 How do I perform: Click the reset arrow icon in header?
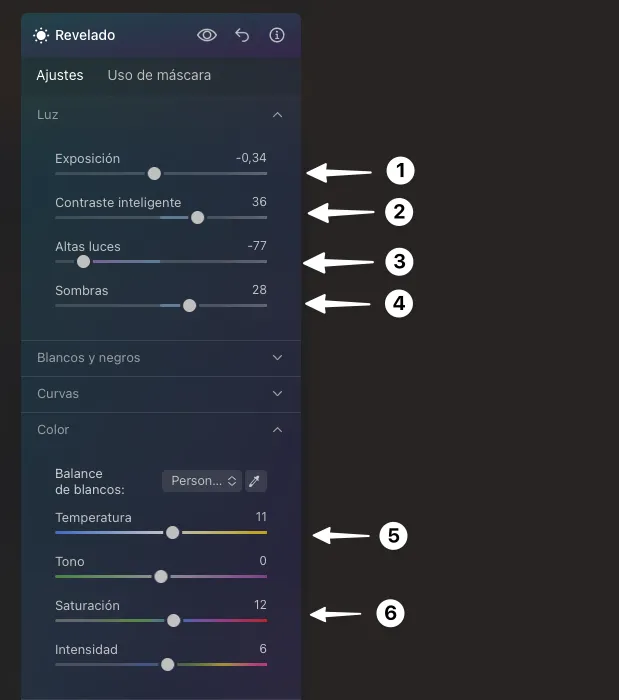pos(242,35)
